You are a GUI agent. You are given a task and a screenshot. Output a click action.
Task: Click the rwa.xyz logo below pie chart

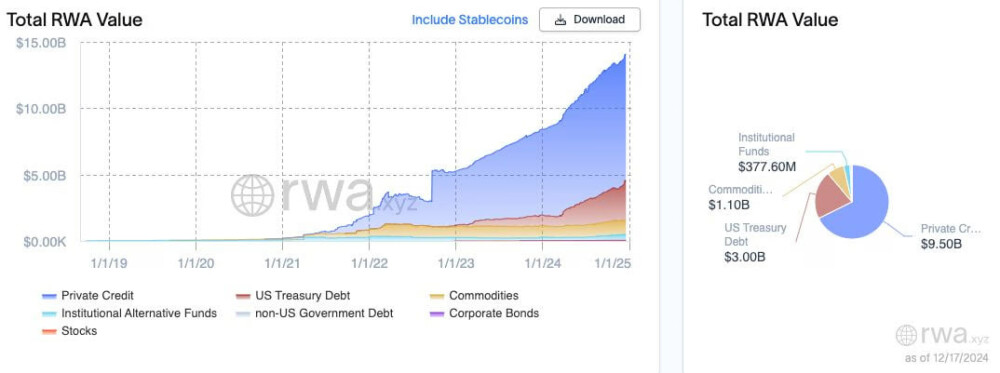[942, 335]
